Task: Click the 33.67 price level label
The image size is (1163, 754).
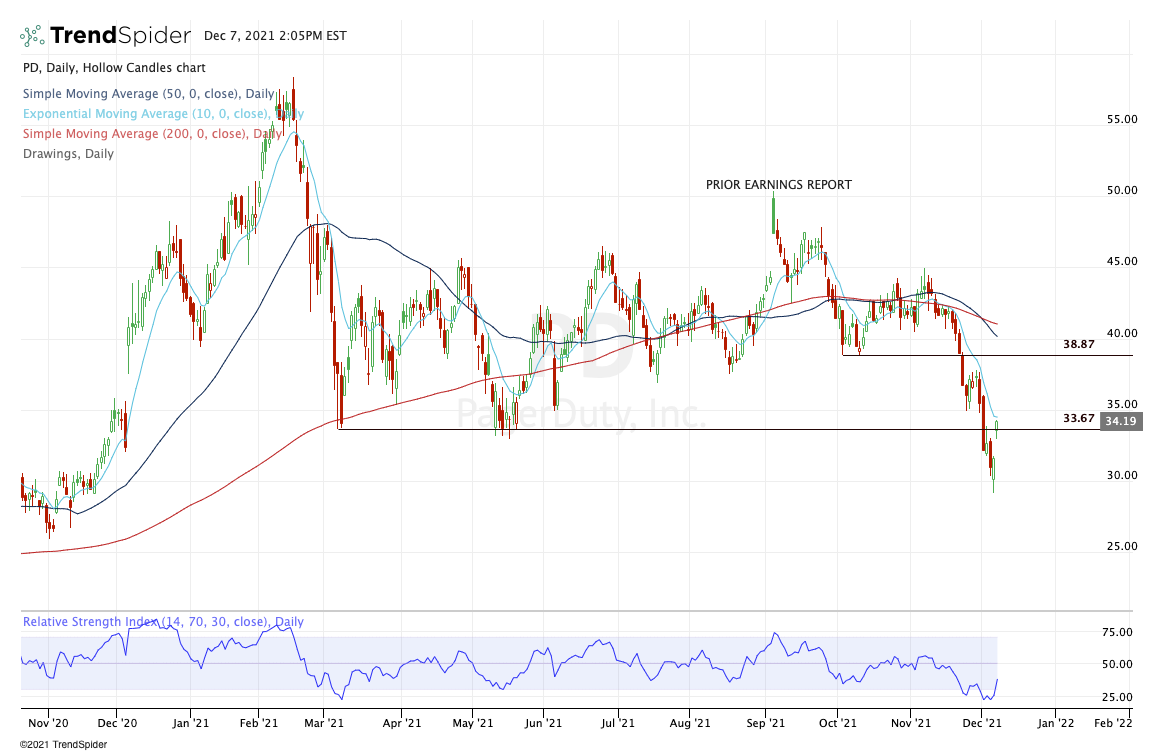Action: 1078,418
